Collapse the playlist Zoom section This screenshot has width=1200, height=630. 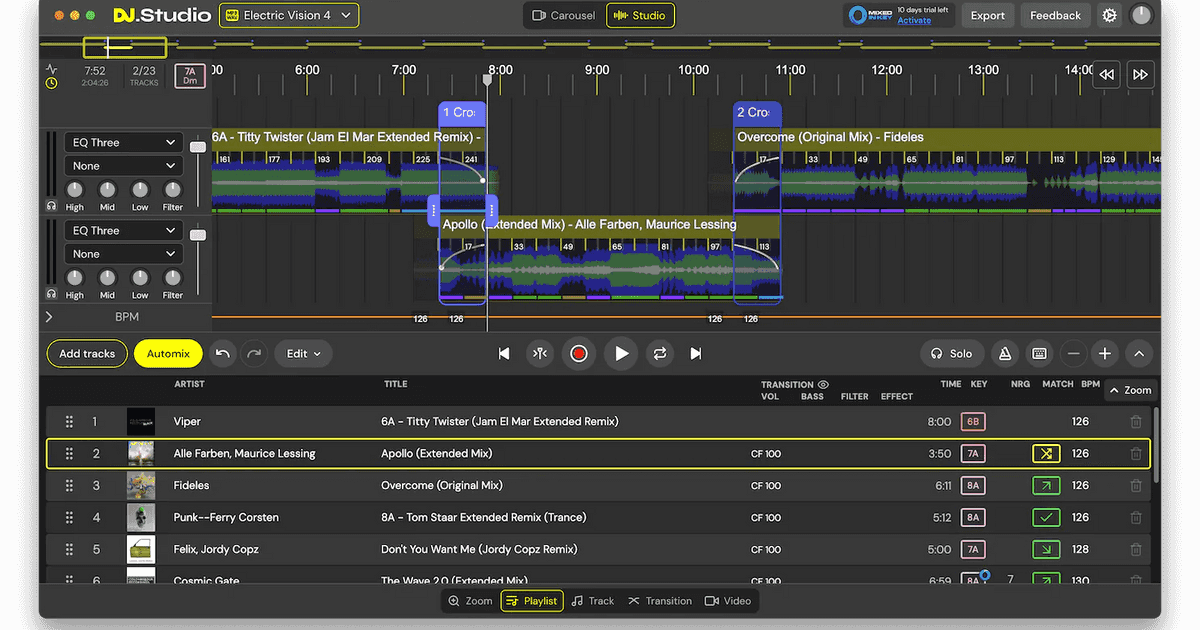(x=1129, y=391)
